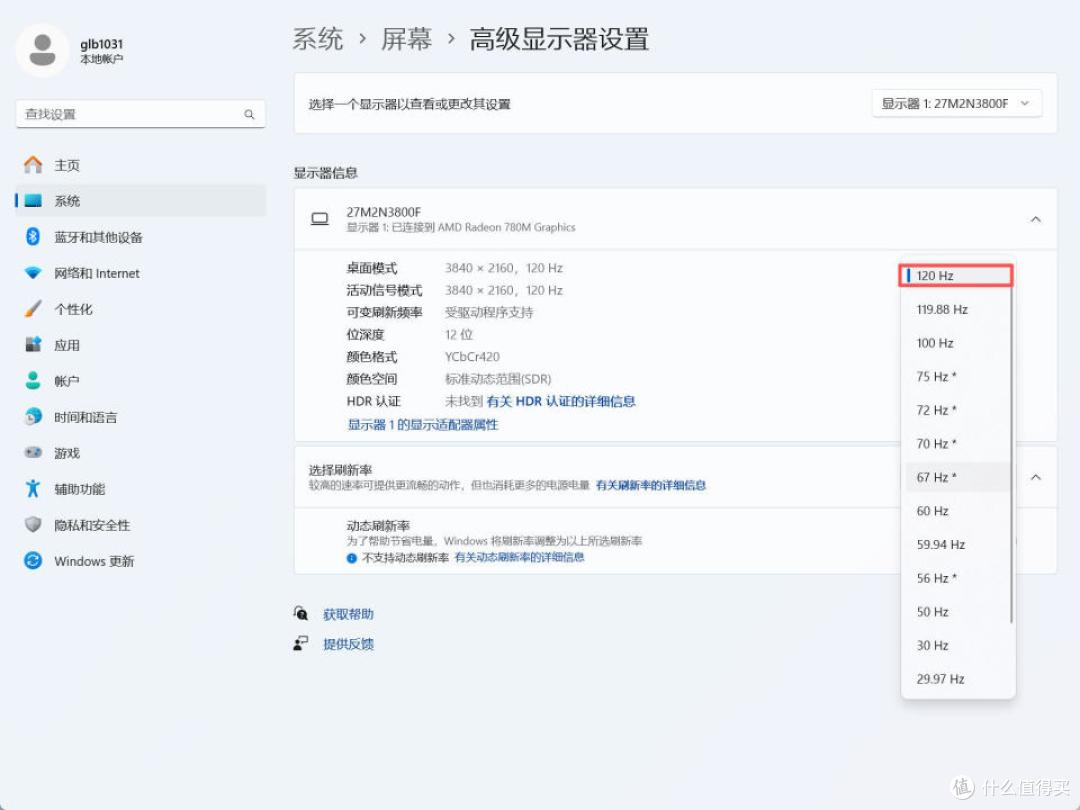
Task: Click the monitor icon beside 27M2N3800F
Action: (x=320, y=219)
